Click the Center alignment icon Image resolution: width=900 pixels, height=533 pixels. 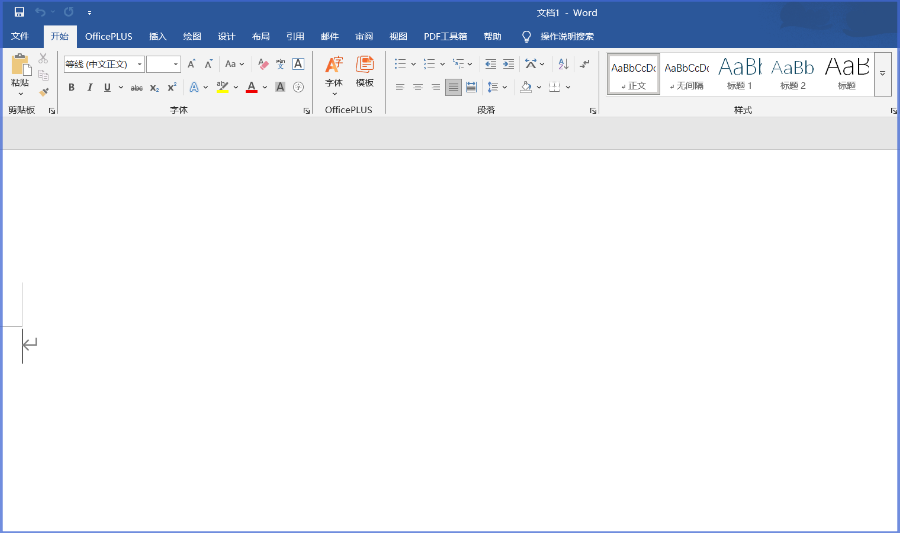click(x=418, y=87)
